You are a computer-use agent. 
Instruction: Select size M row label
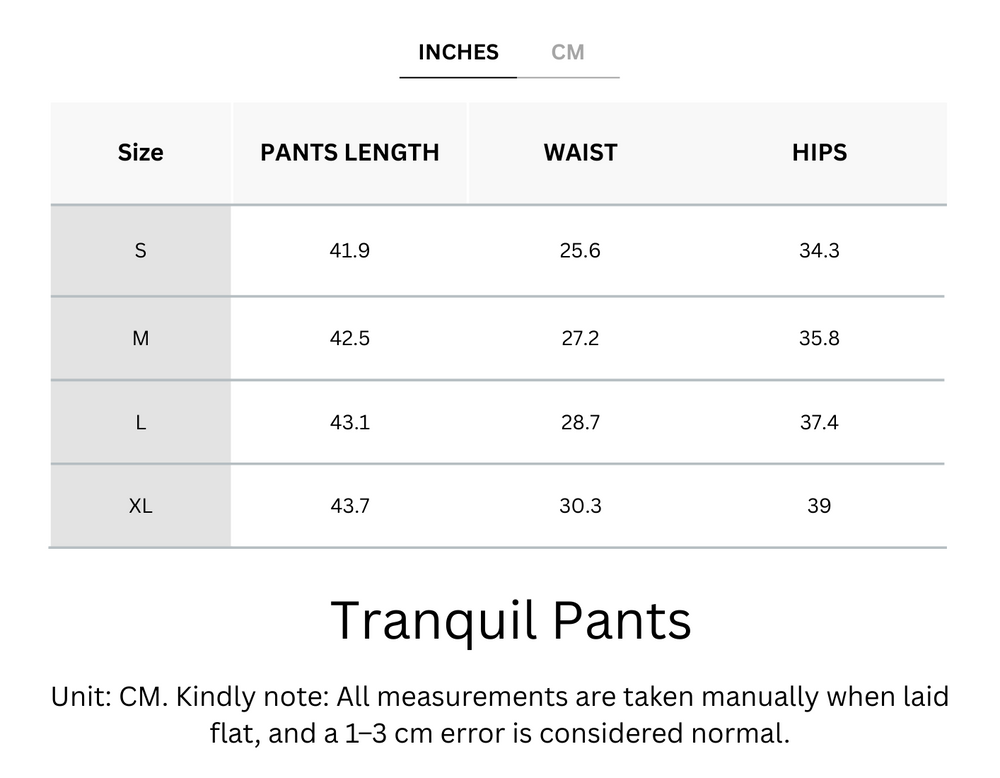point(140,337)
